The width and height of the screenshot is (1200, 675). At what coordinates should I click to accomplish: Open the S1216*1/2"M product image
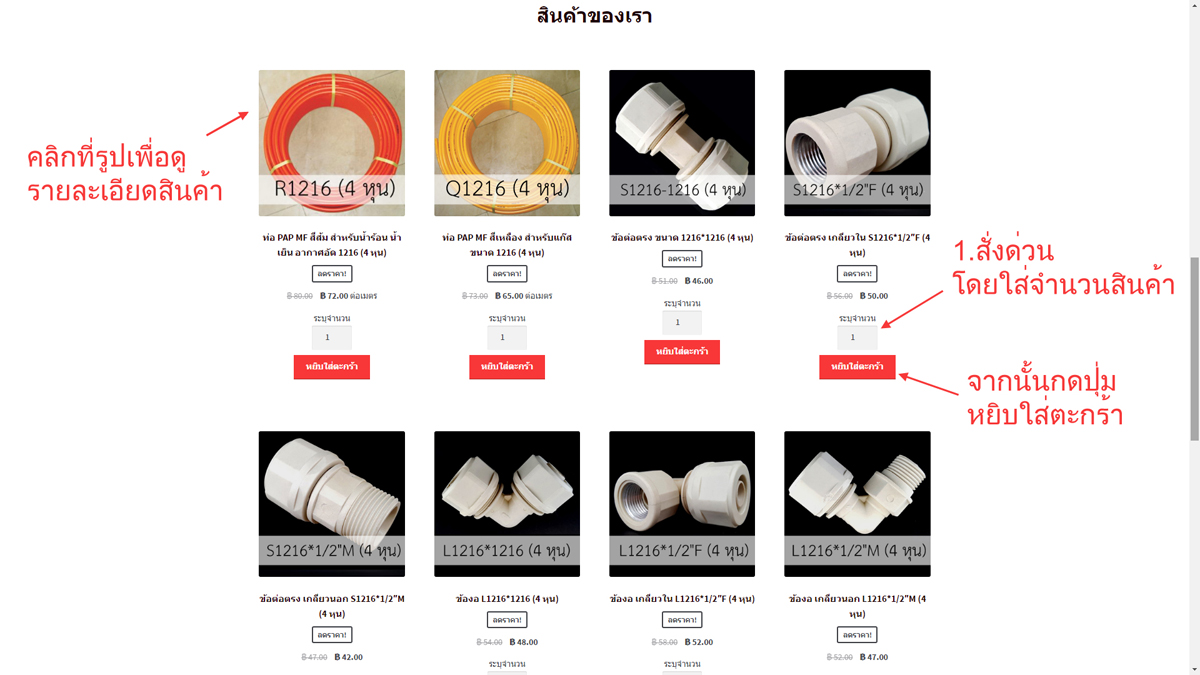[x=332, y=504]
